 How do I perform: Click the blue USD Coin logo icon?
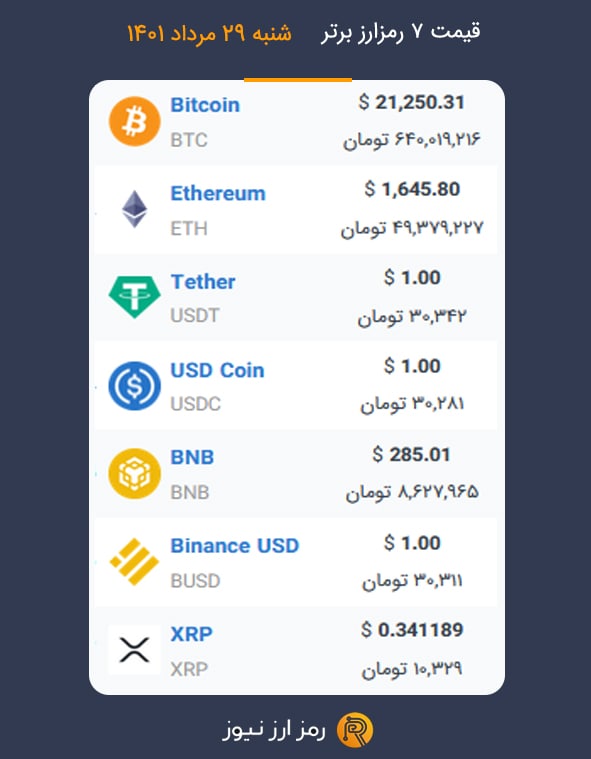(x=135, y=386)
